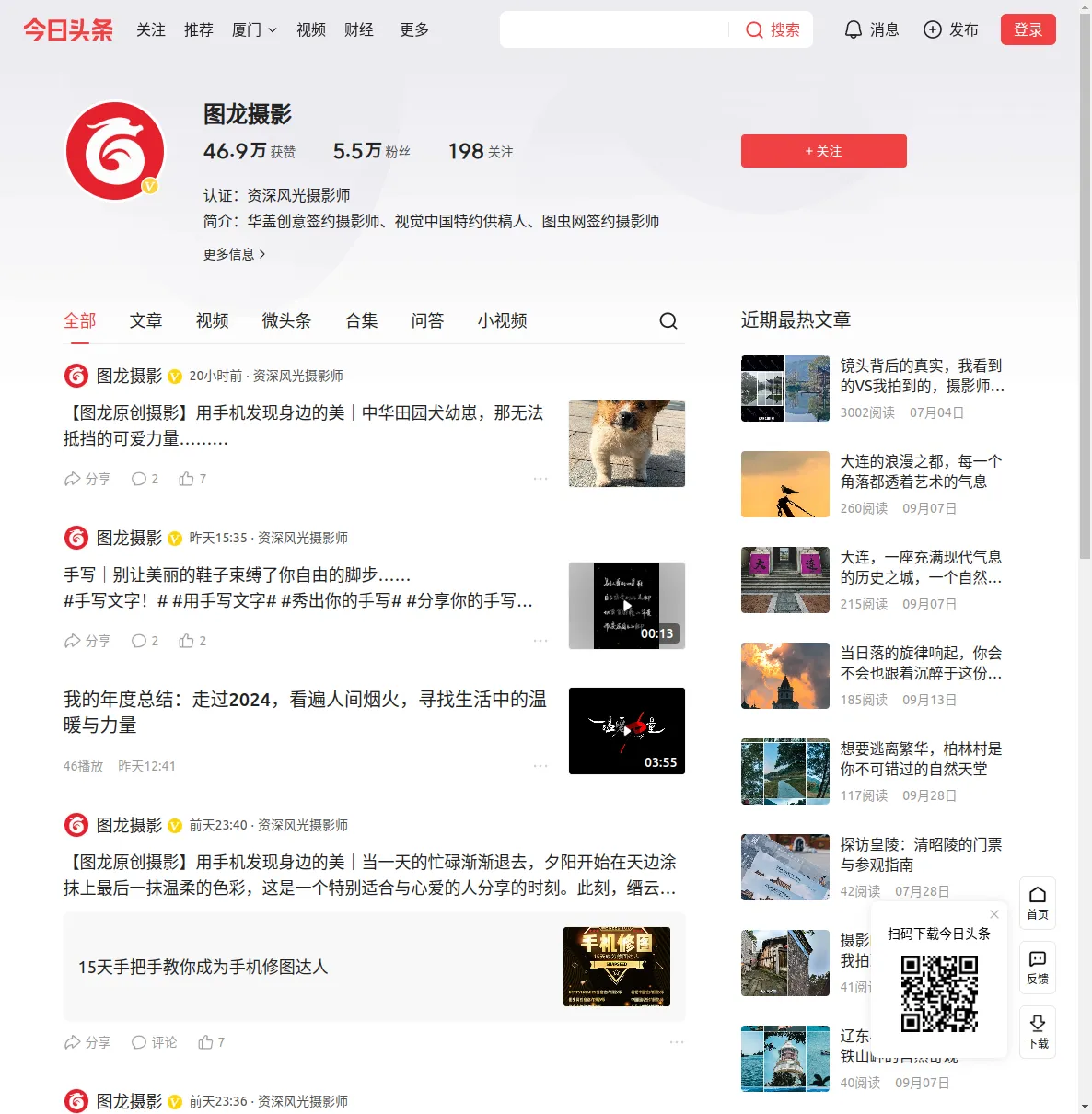View the 198 关注 following list
The height and width of the screenshot is (1114, 1092).
click(x=481, y=151)
